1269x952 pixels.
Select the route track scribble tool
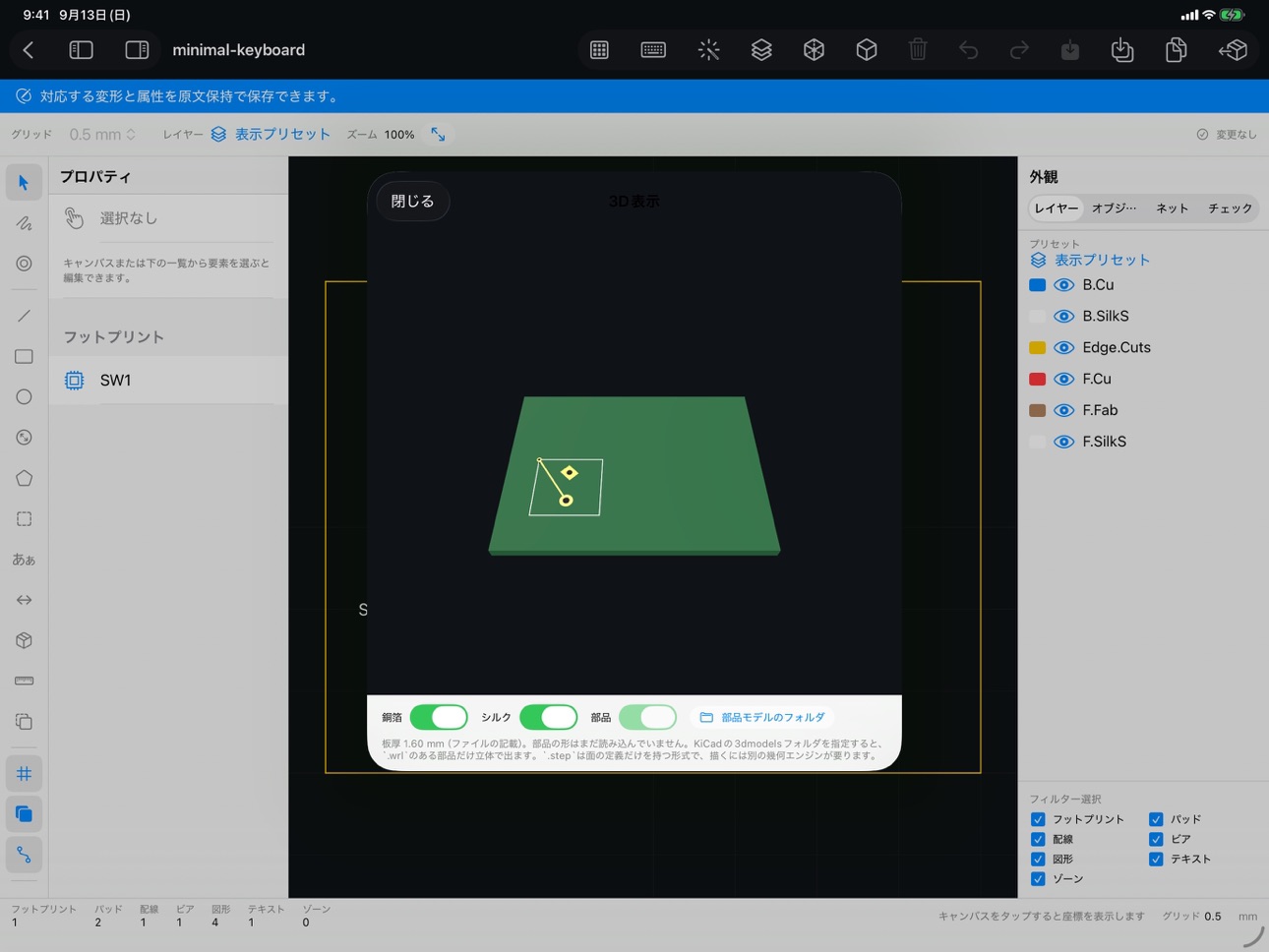pos(24,223)
